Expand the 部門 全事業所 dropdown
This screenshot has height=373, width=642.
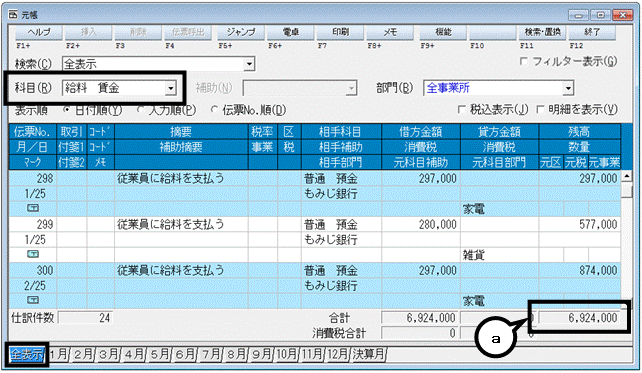pos(567,88)
